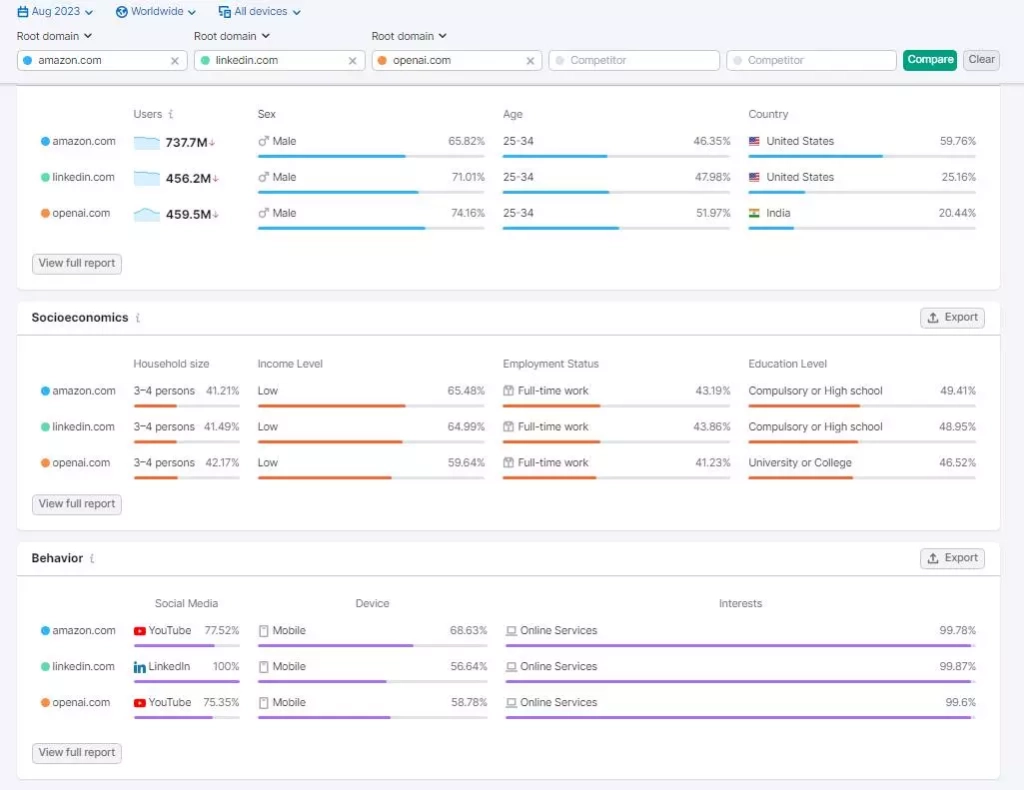The width and height of the screenshot is (1024, 790).
Task: Click the Income Level column header
Action: pos(290,364)
